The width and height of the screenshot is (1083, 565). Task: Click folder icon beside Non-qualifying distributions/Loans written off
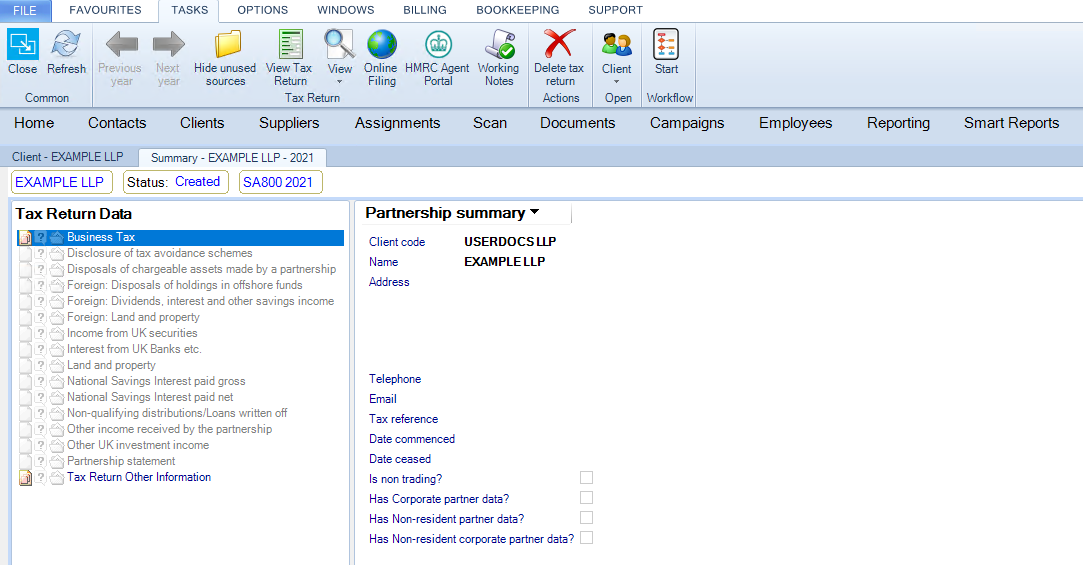point(57,413)
